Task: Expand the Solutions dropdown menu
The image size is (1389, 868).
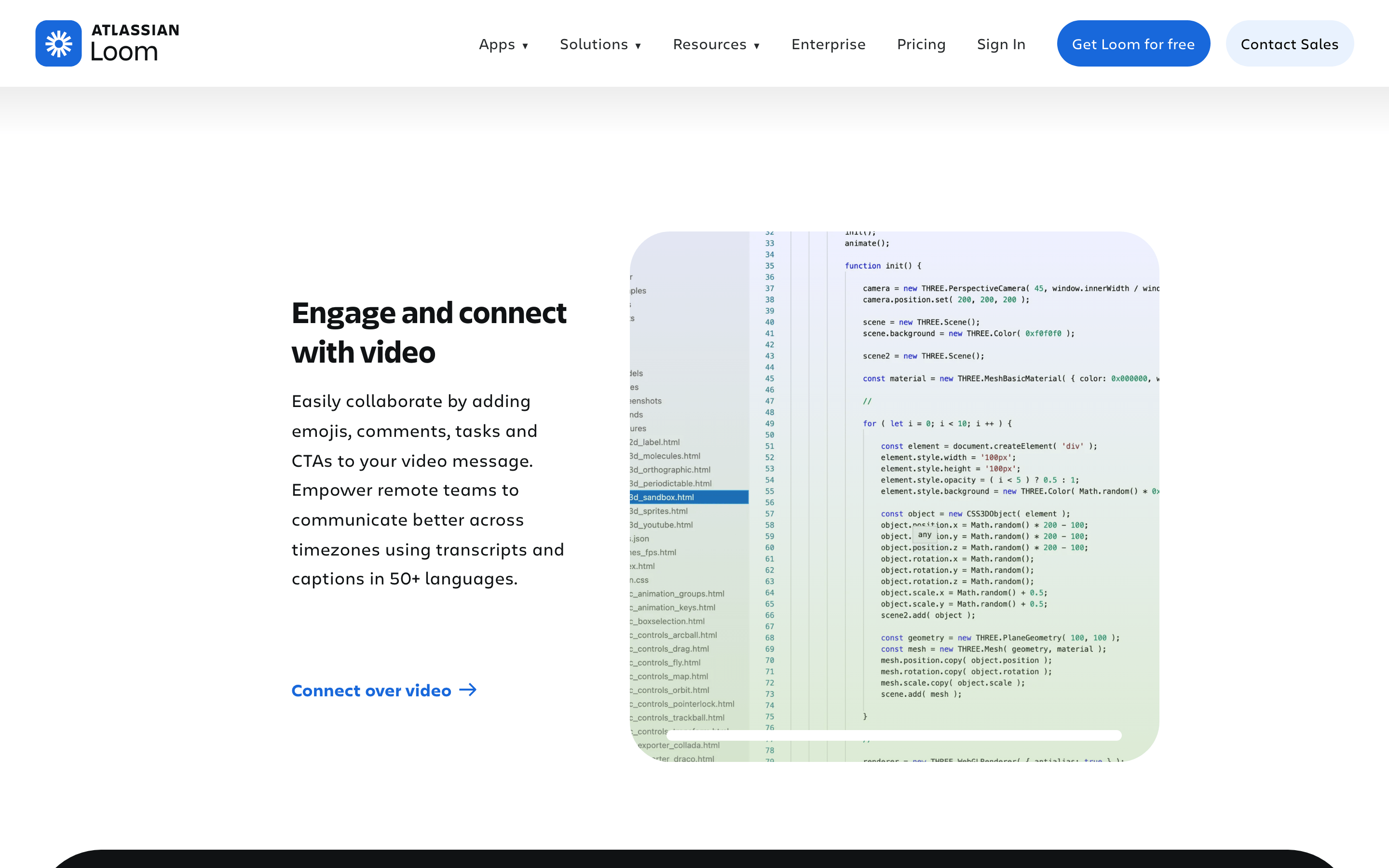Action: pyautogui.click(x=600, y=44)
